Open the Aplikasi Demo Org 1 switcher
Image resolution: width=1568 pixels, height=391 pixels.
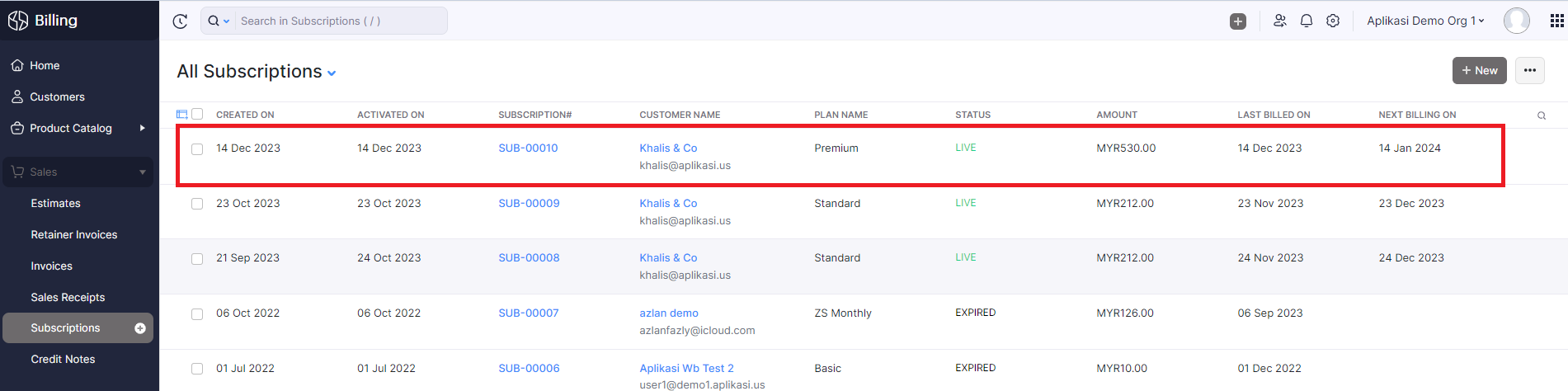click(1424, 21)
